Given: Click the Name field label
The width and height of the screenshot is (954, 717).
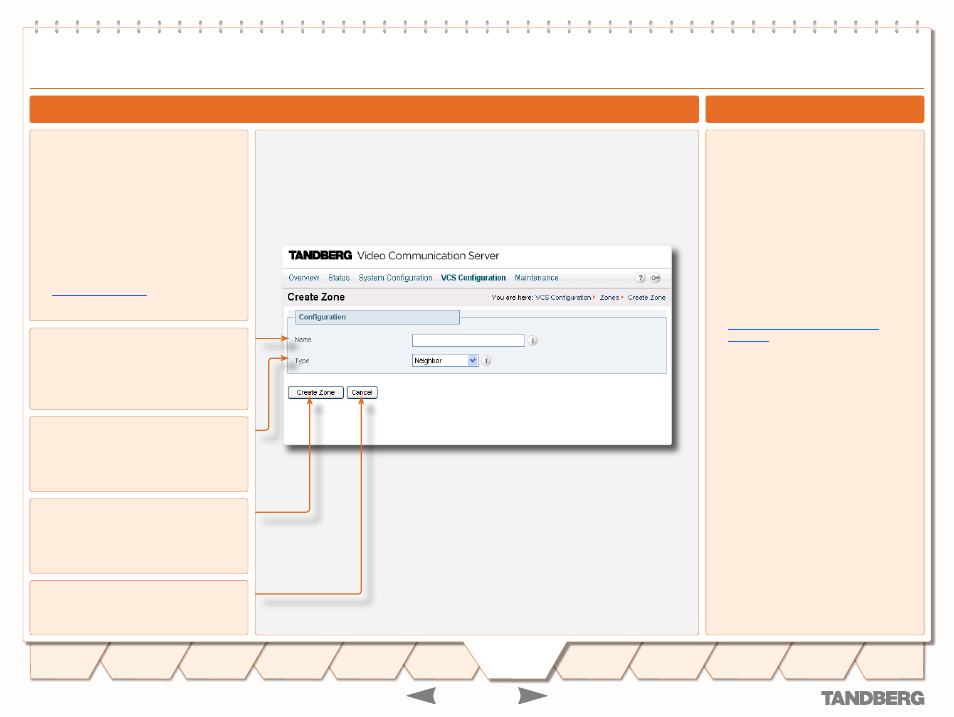Looking at the screenshot, I should pos(303,340).
